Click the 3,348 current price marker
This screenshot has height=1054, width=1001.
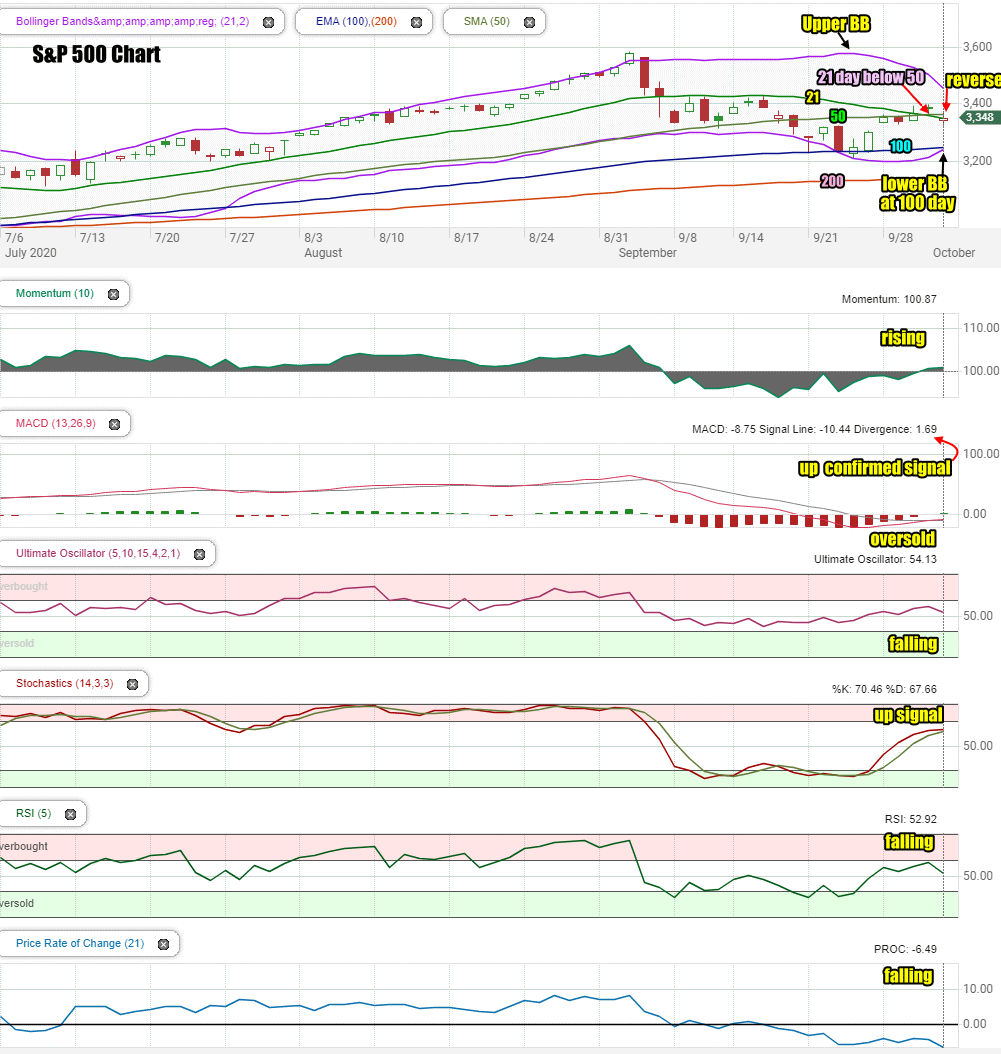pos(979,117)
